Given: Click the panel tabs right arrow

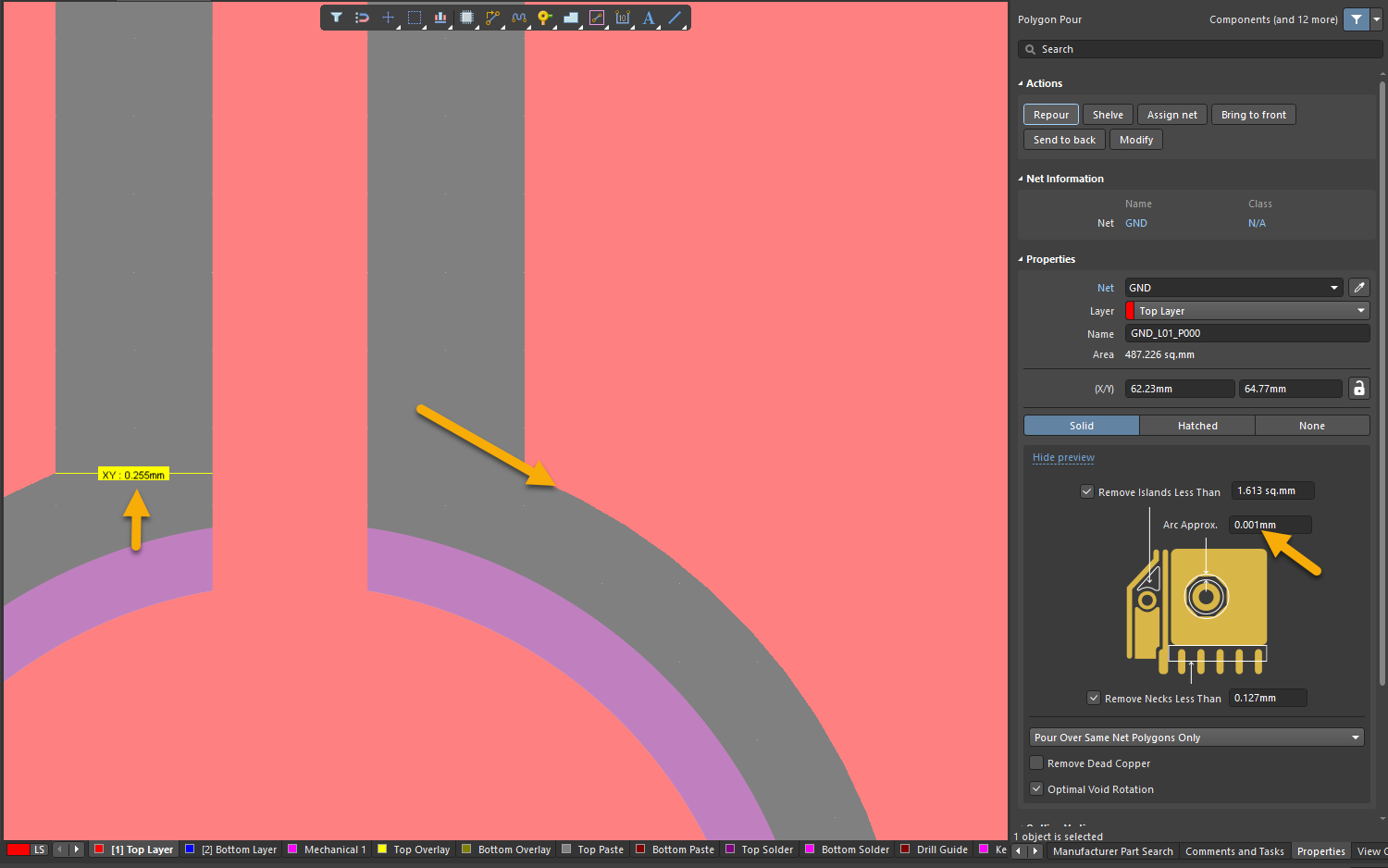Looking at the screenshot, I should point(1035,851).
